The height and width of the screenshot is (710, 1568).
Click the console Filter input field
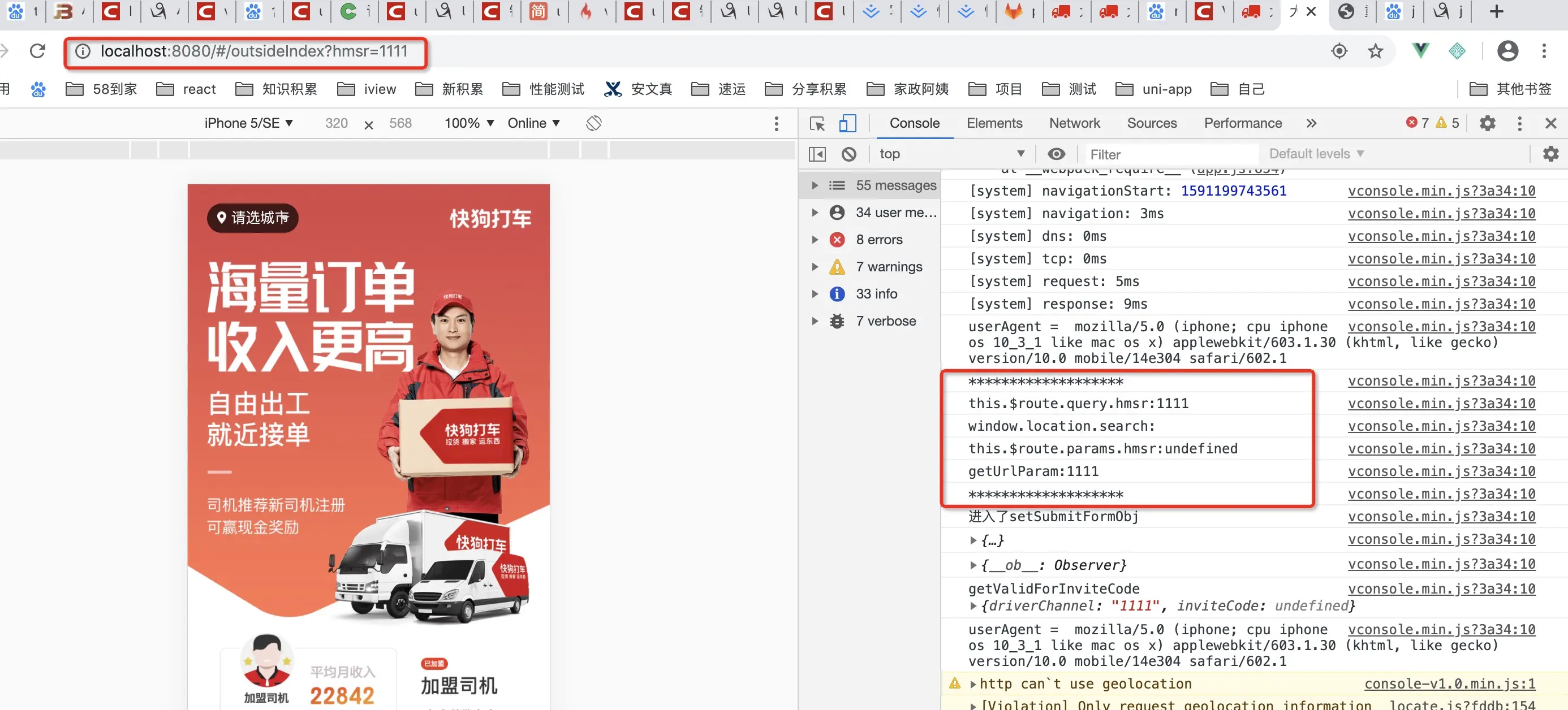[1169, 154]
